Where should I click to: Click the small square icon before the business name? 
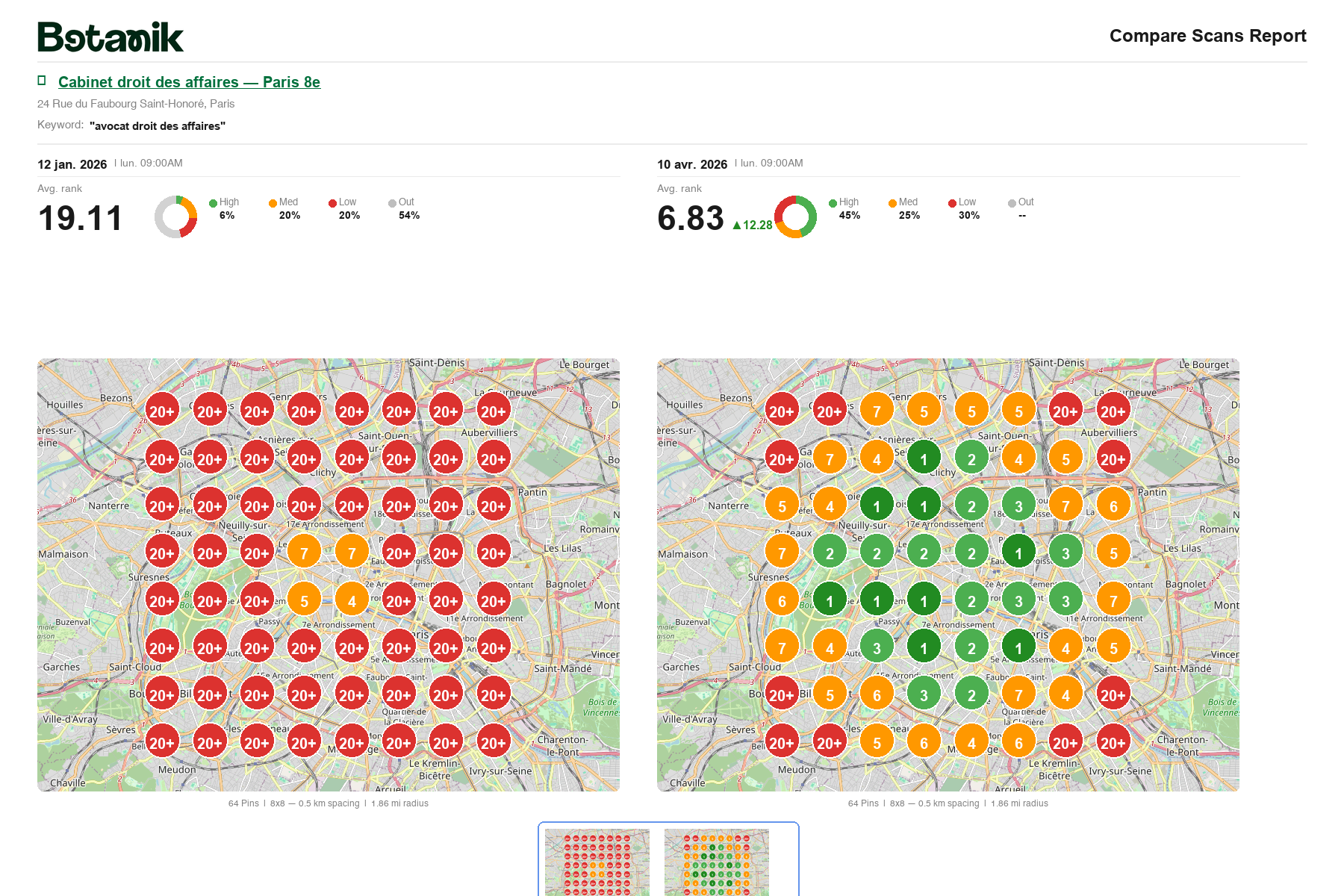tap(42, 81)
